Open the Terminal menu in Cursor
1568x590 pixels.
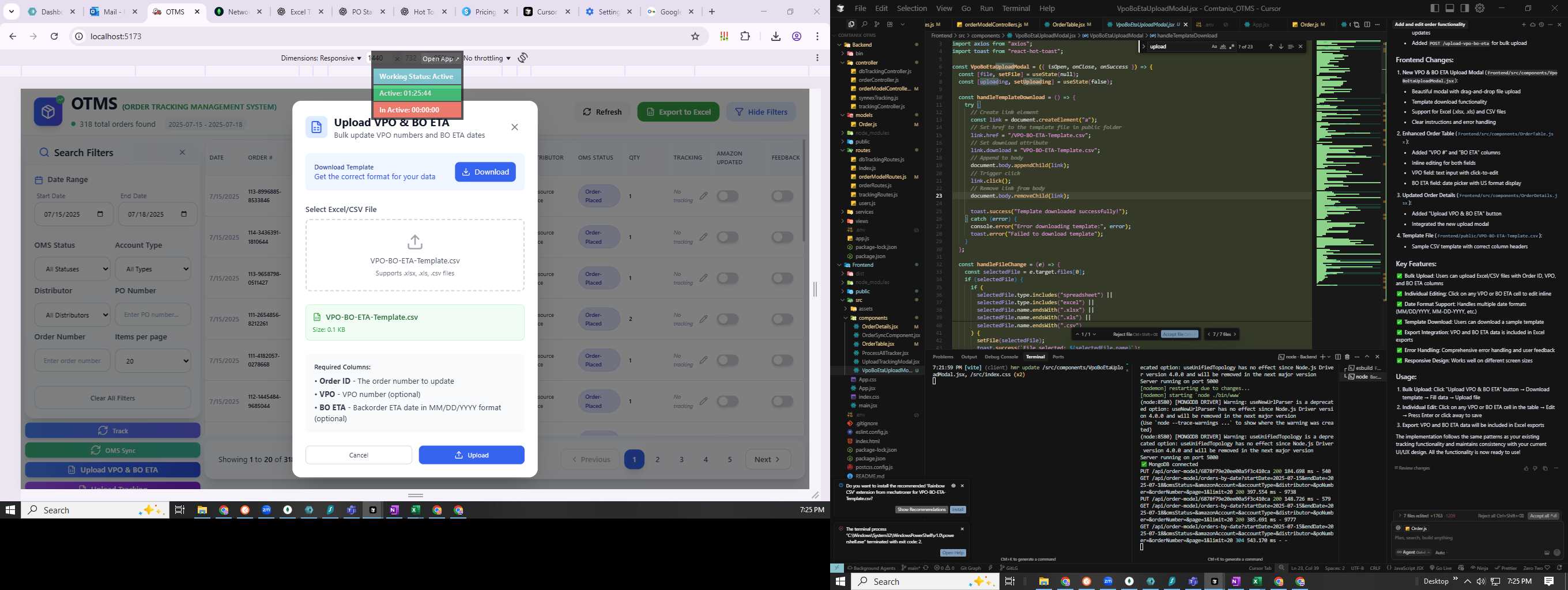1016,9
